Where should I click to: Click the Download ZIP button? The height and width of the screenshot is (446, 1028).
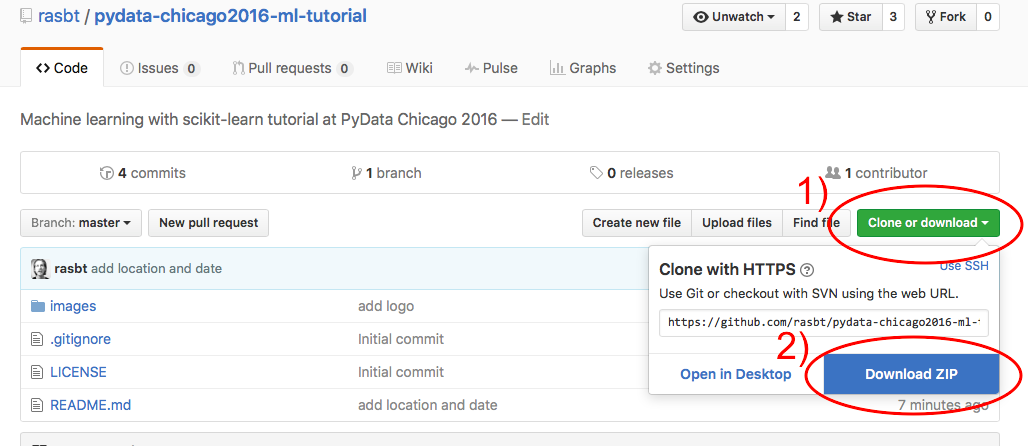pyautogui.click(x=911, y=374)
